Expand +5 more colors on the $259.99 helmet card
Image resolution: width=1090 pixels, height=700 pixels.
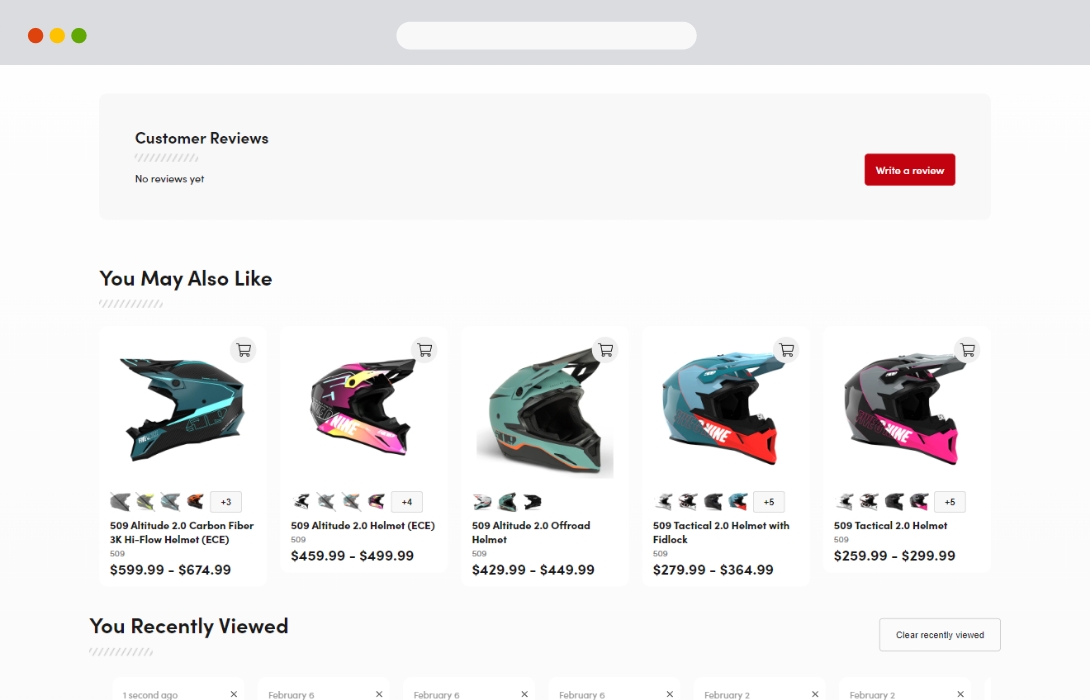(950, 501)
